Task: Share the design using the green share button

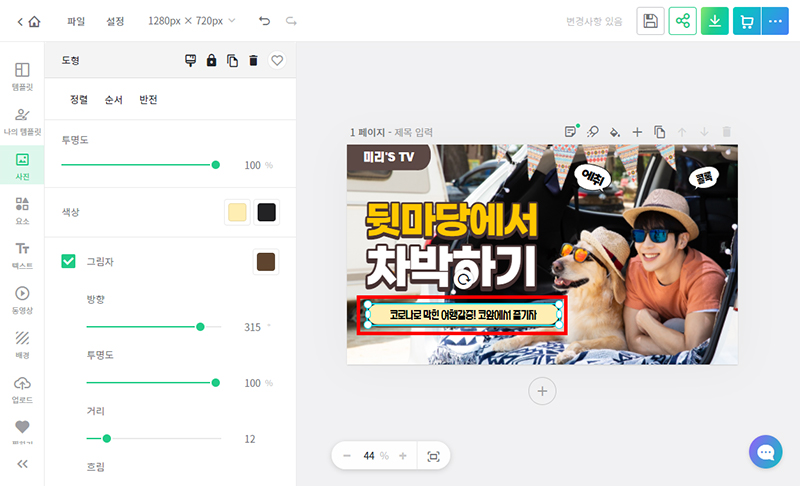Action: 682,21
